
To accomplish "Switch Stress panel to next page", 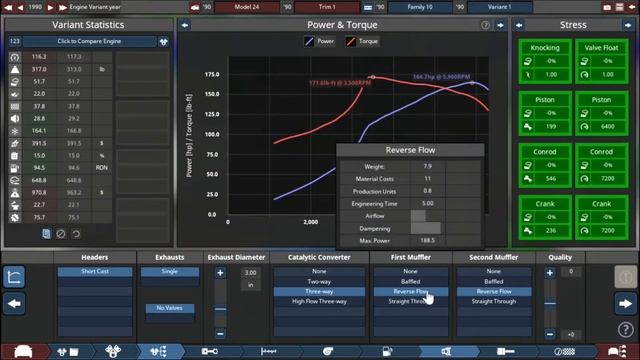I will (x=628, y=25).
